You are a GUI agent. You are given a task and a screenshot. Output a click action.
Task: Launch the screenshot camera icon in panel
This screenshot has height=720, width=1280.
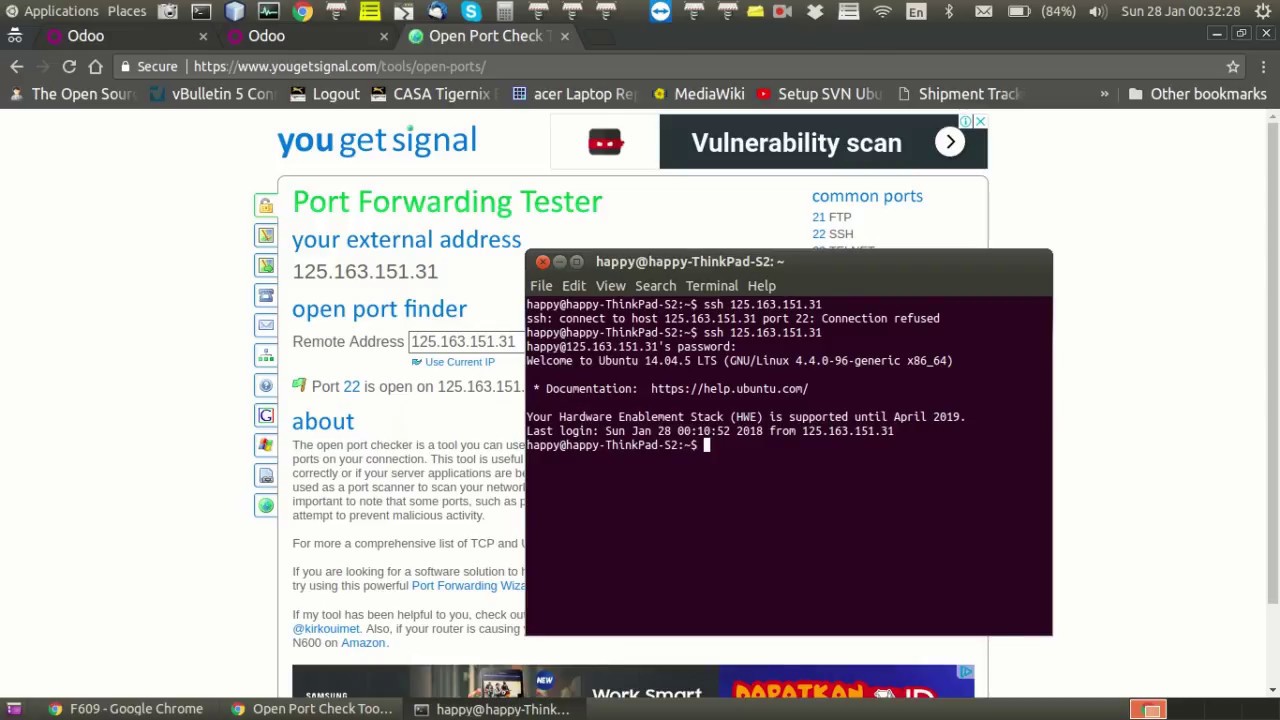pyautogui.click(x=168, y=11)
